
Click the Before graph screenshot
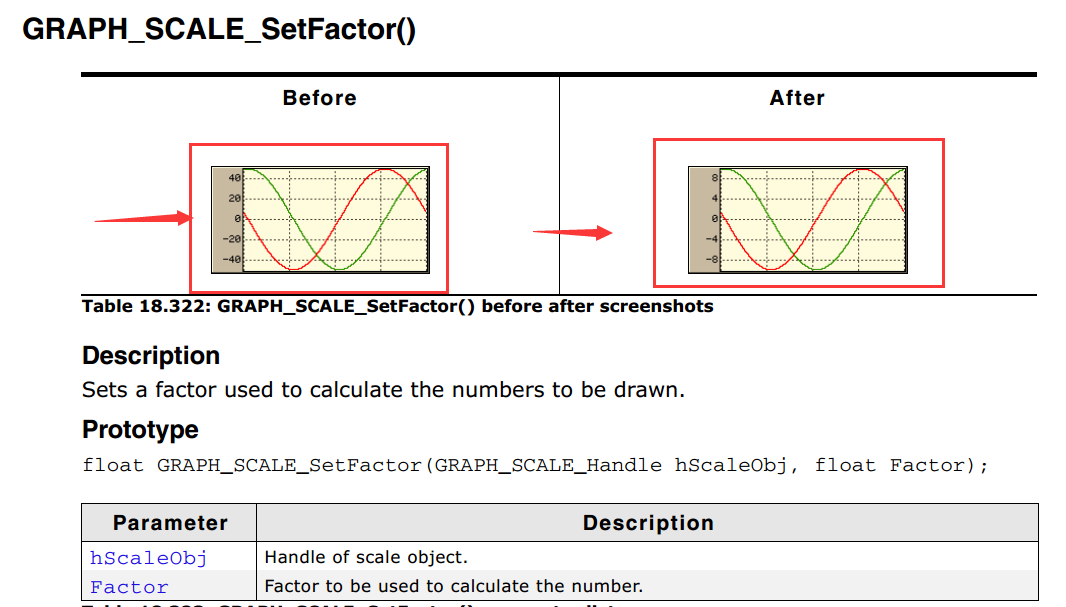320,220
